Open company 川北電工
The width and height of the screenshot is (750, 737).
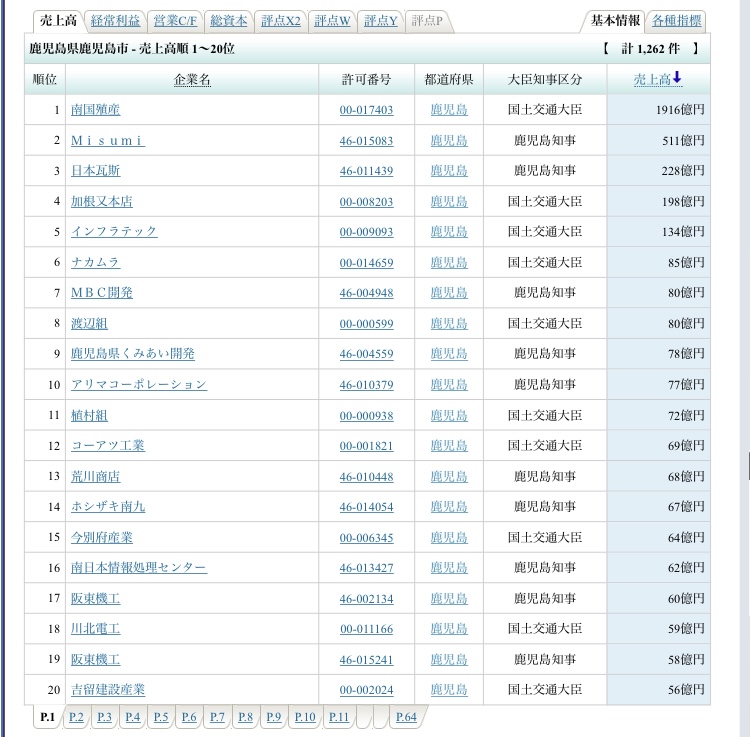click(x=96, y=629)
